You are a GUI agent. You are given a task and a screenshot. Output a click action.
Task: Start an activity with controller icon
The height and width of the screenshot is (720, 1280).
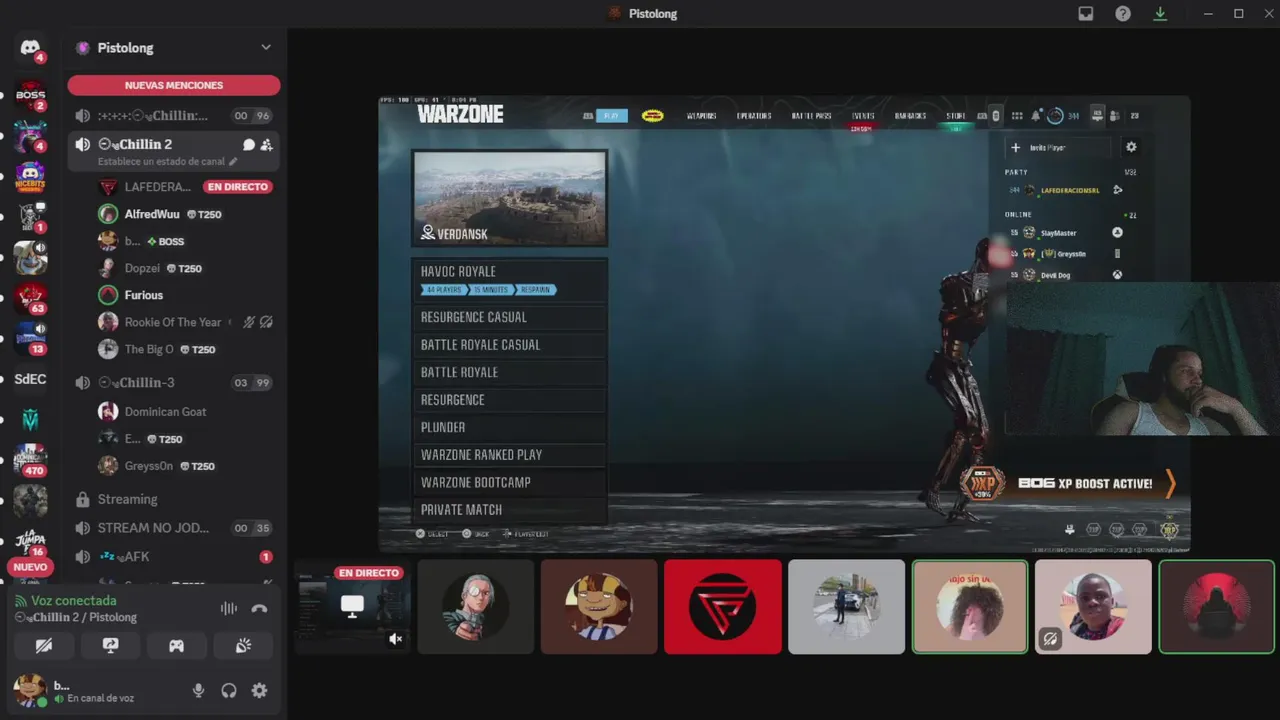click(x=176, y=646)
